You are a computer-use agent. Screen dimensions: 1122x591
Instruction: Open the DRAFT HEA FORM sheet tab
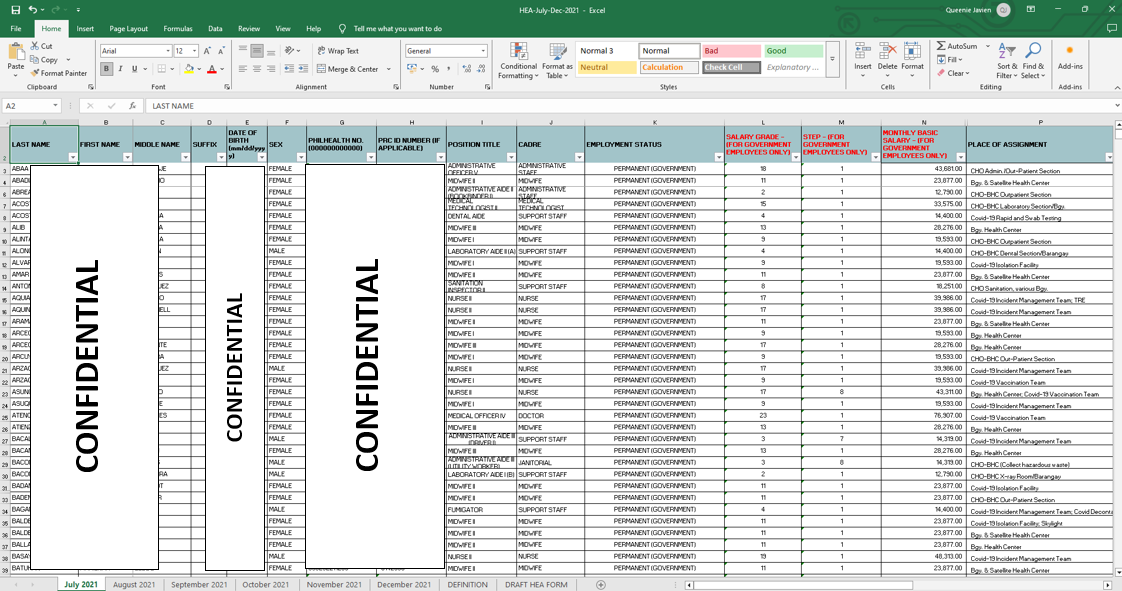(x=536, y=585)
